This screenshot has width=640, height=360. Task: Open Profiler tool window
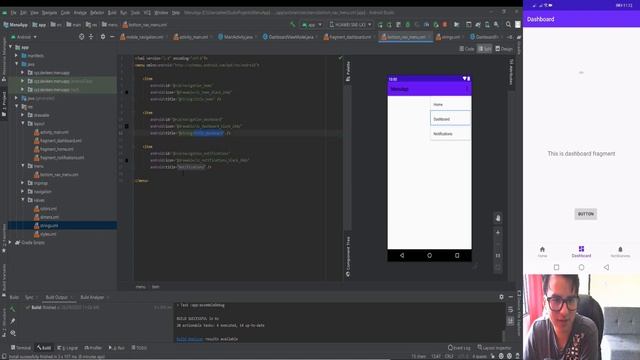pyautogui.click(x=93, y=348)
